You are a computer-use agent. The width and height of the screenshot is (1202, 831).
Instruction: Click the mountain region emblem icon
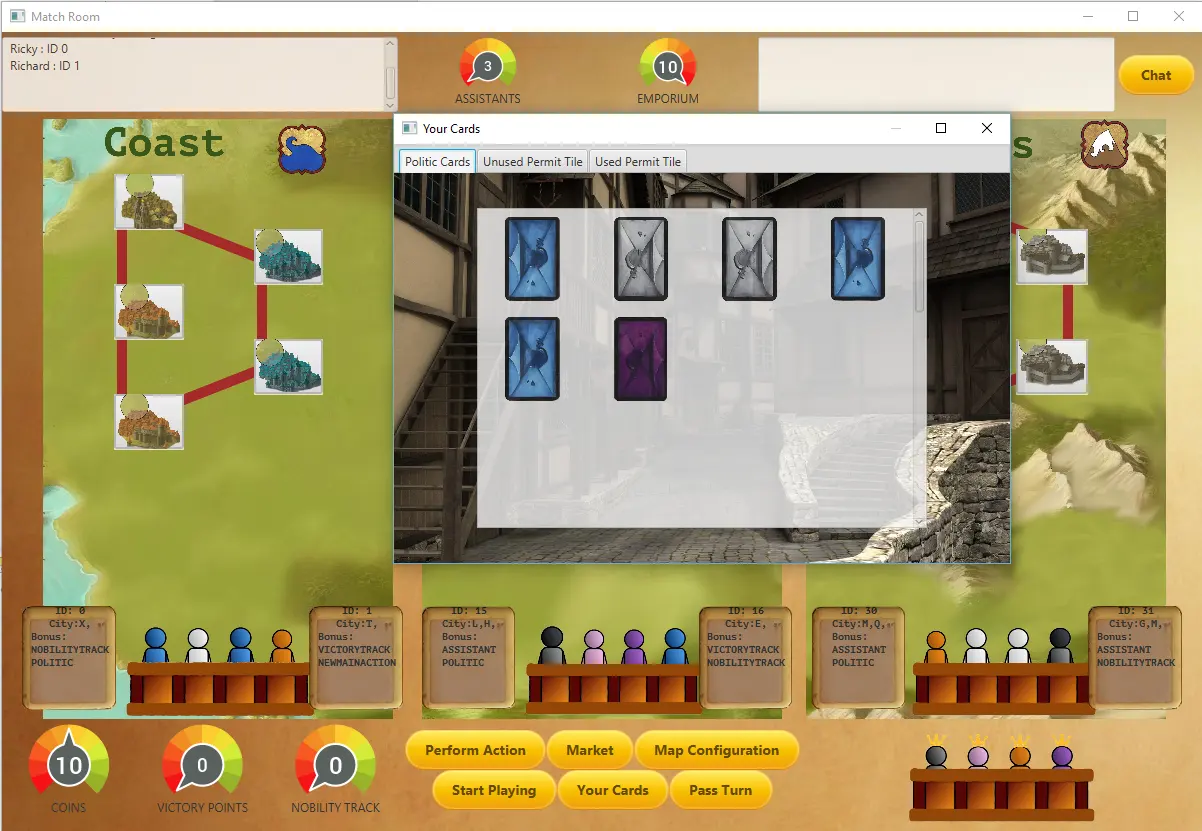pos(1104,146)
